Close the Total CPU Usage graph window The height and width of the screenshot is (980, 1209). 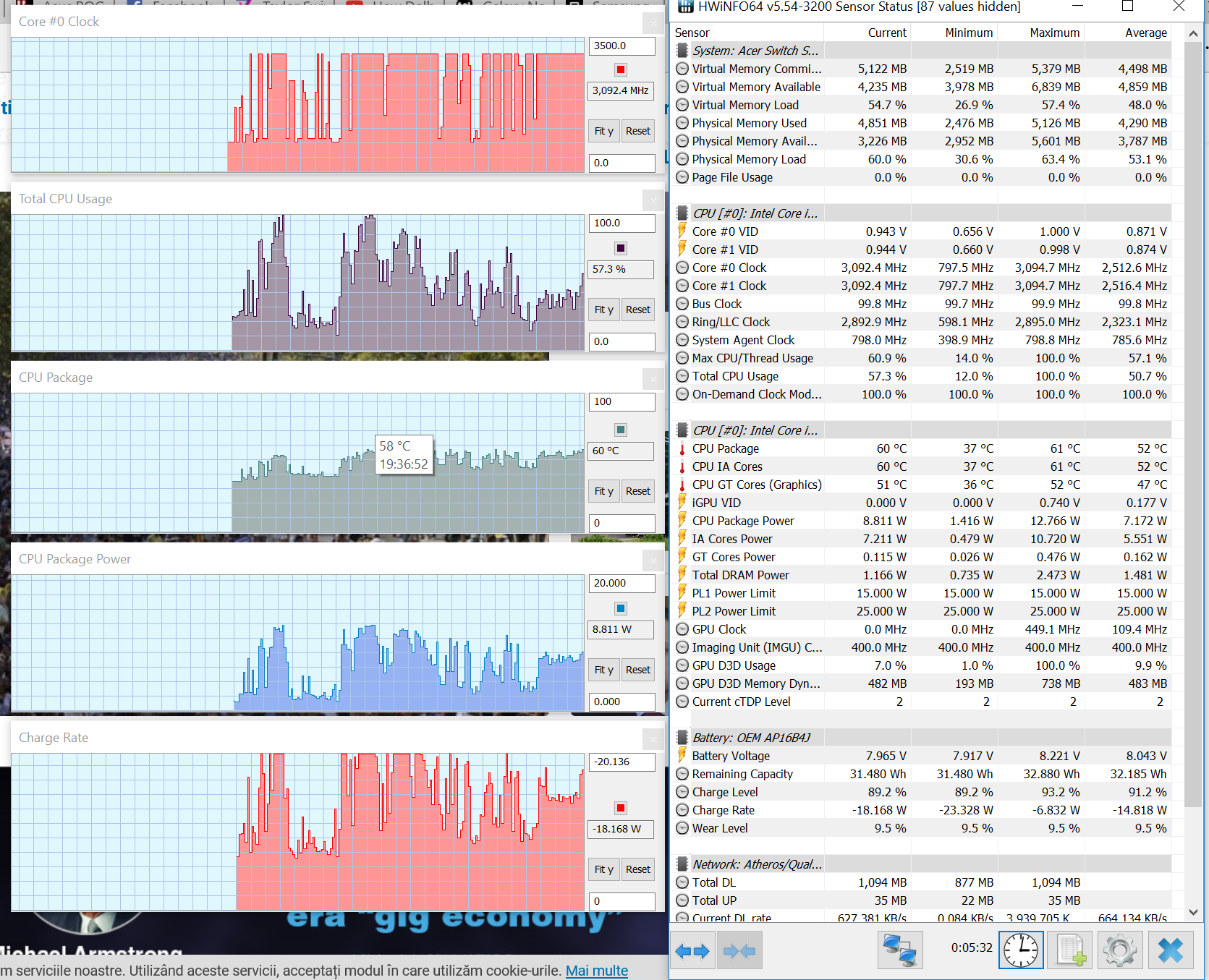(653, 200)
